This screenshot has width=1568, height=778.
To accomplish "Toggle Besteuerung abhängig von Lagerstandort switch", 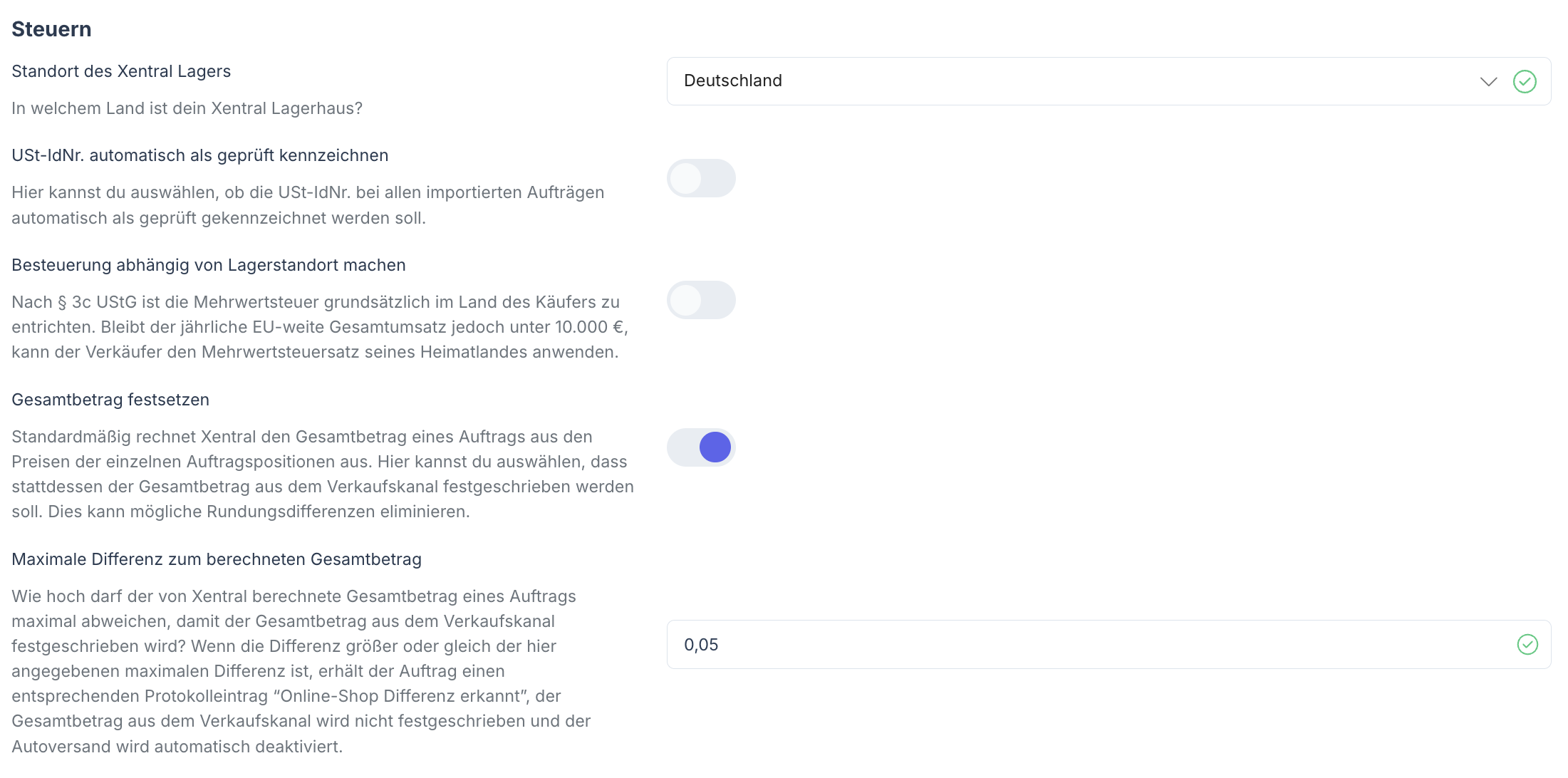I will click(701, 300).
